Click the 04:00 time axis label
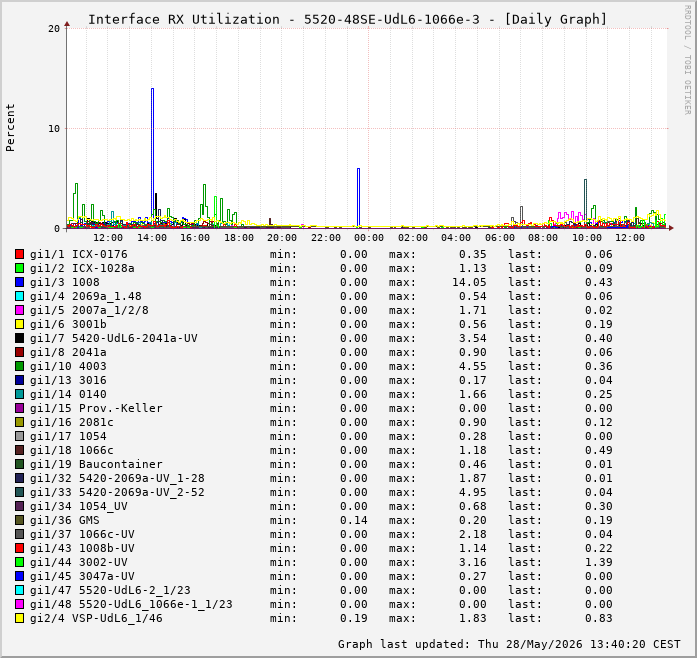This screenshot has width=697, height=658. [456, 238]
